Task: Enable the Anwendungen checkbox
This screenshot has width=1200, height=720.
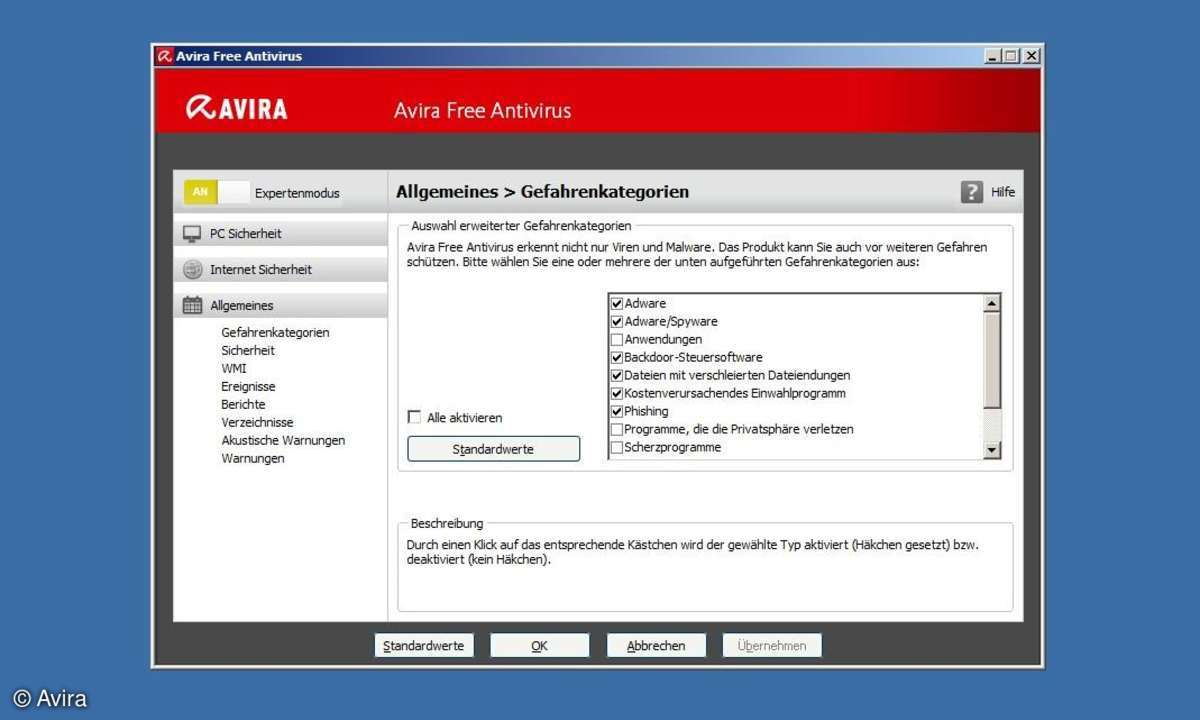Action: [x=617, y=339]
